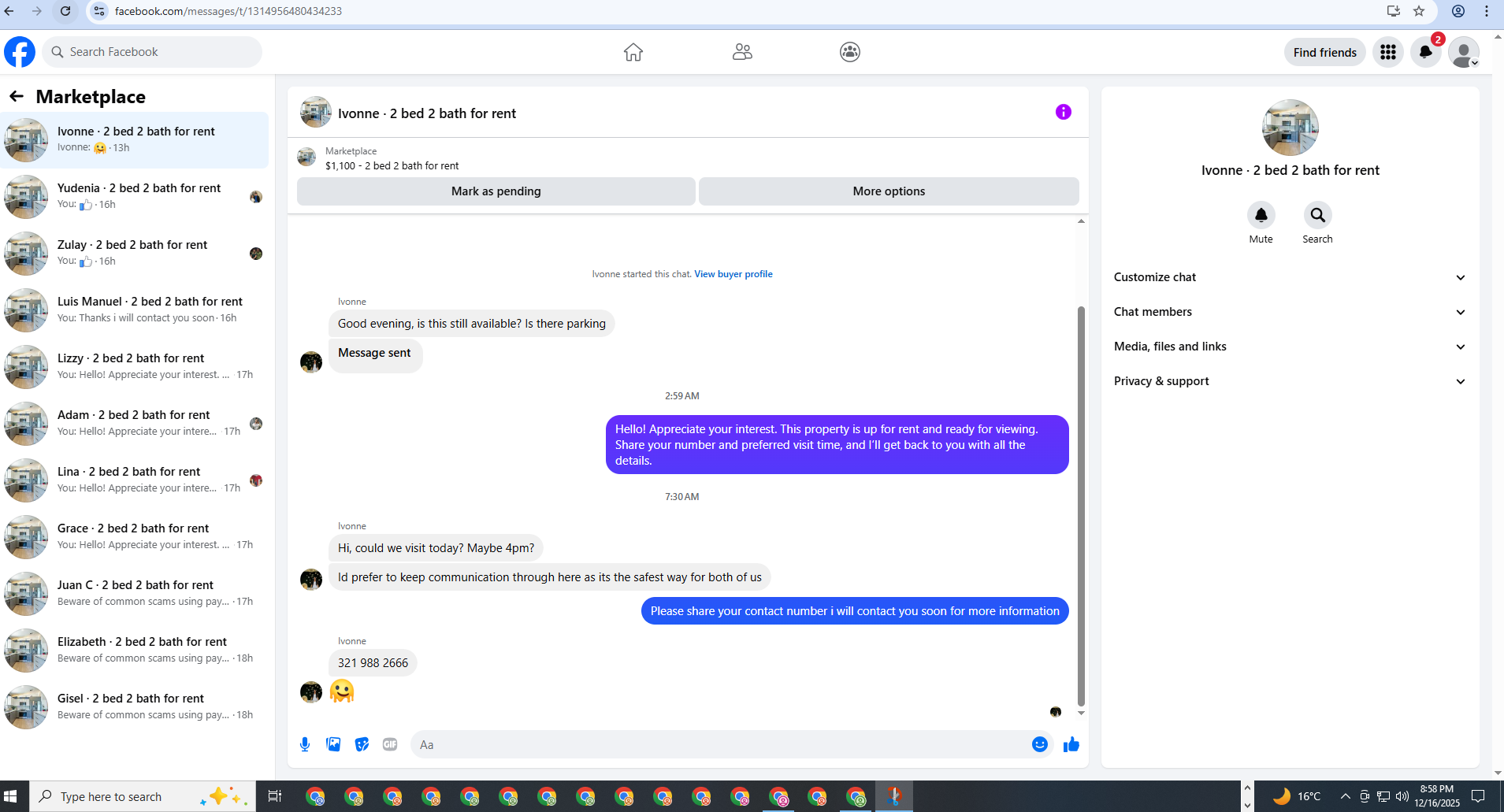Click the taskbar clock 8:58 PM
Viewport: 1504px width, 812px height.
click(x=1437, y=796)
